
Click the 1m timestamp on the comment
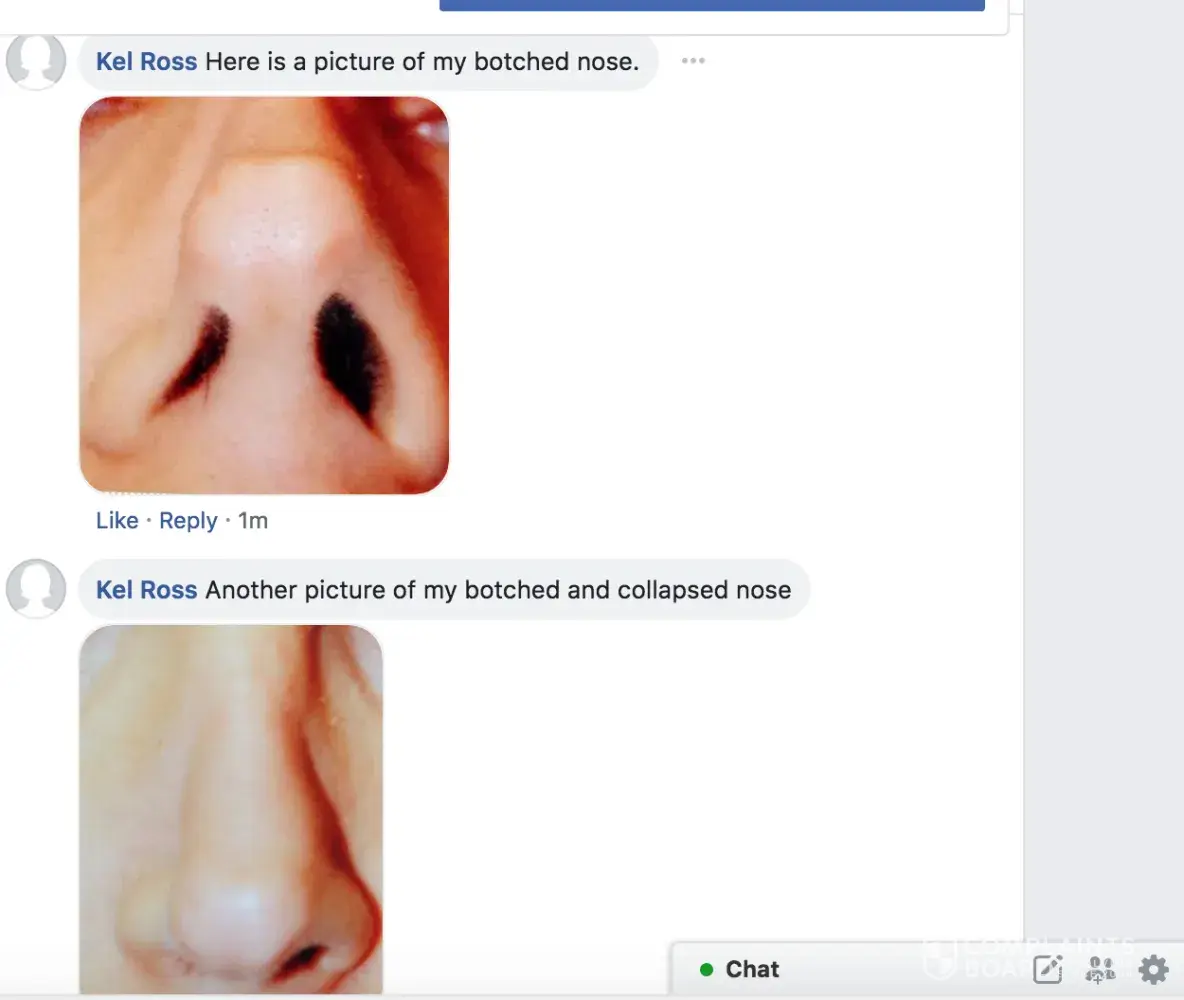(253, 521)
